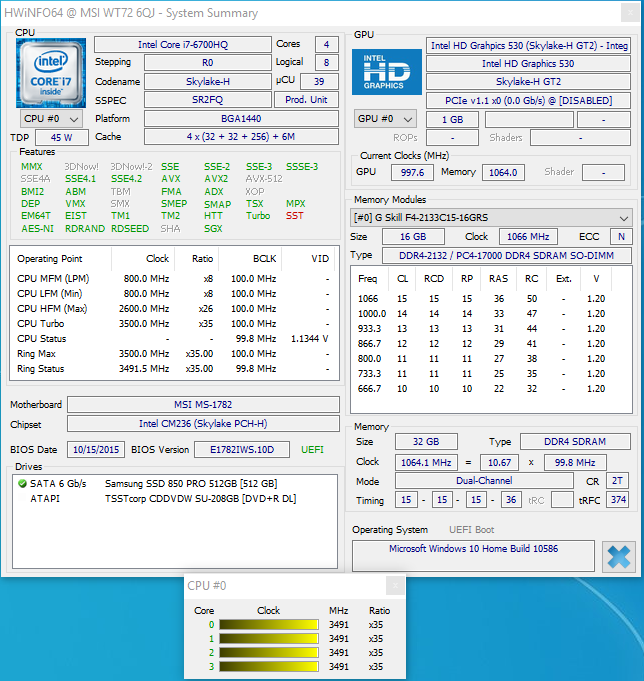
Task: Close the CPU #0 clock window
Action: [395, 585]
